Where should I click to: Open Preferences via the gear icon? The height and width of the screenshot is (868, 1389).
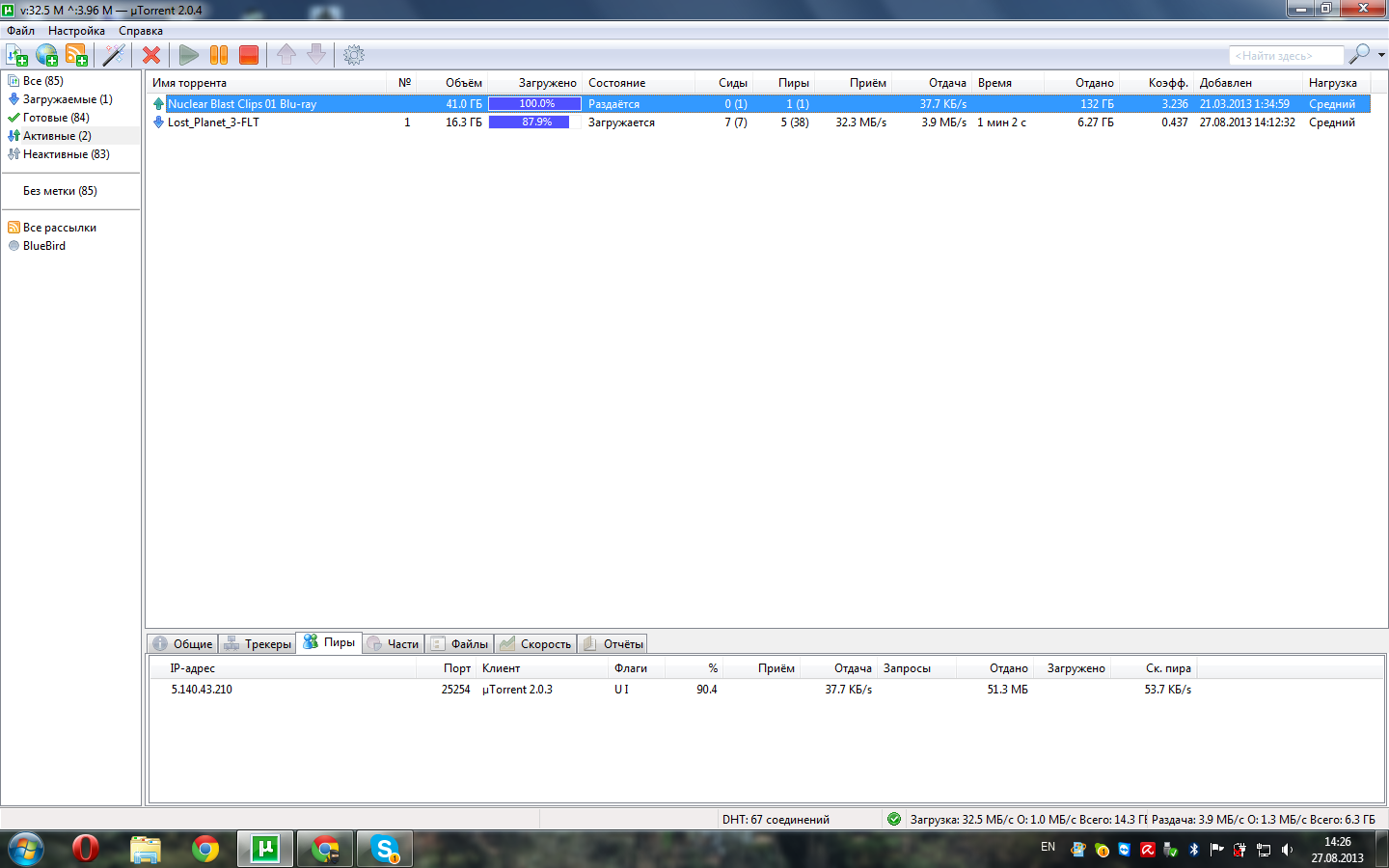coord(354,55)
